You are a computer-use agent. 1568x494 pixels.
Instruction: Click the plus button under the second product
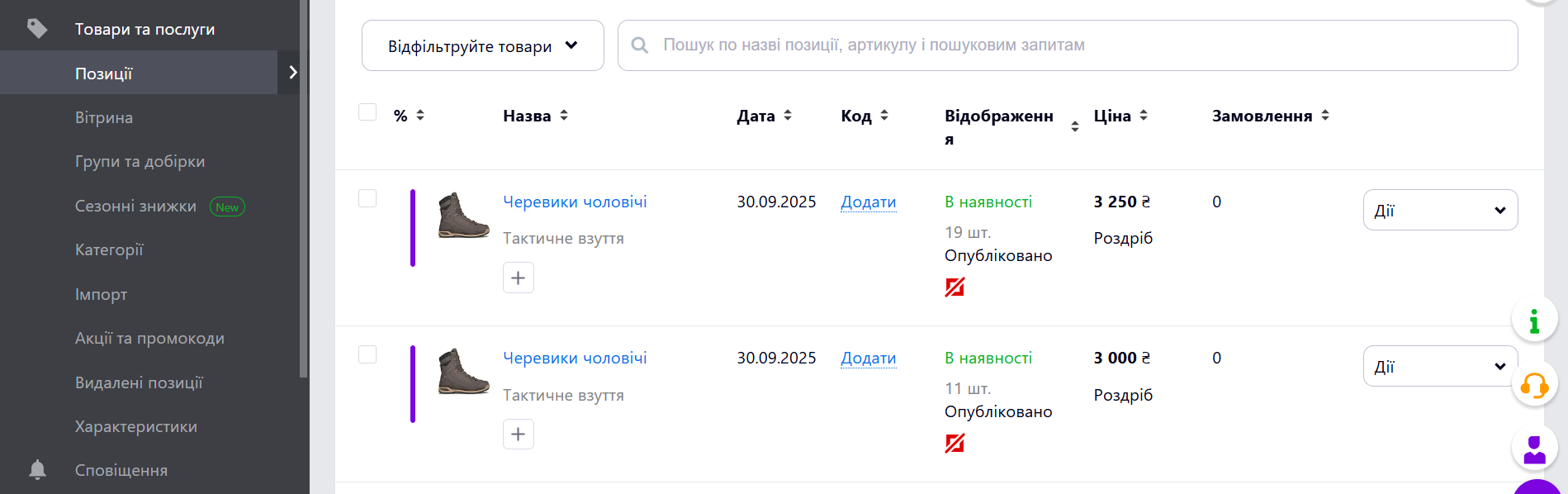tap(519, 434)
